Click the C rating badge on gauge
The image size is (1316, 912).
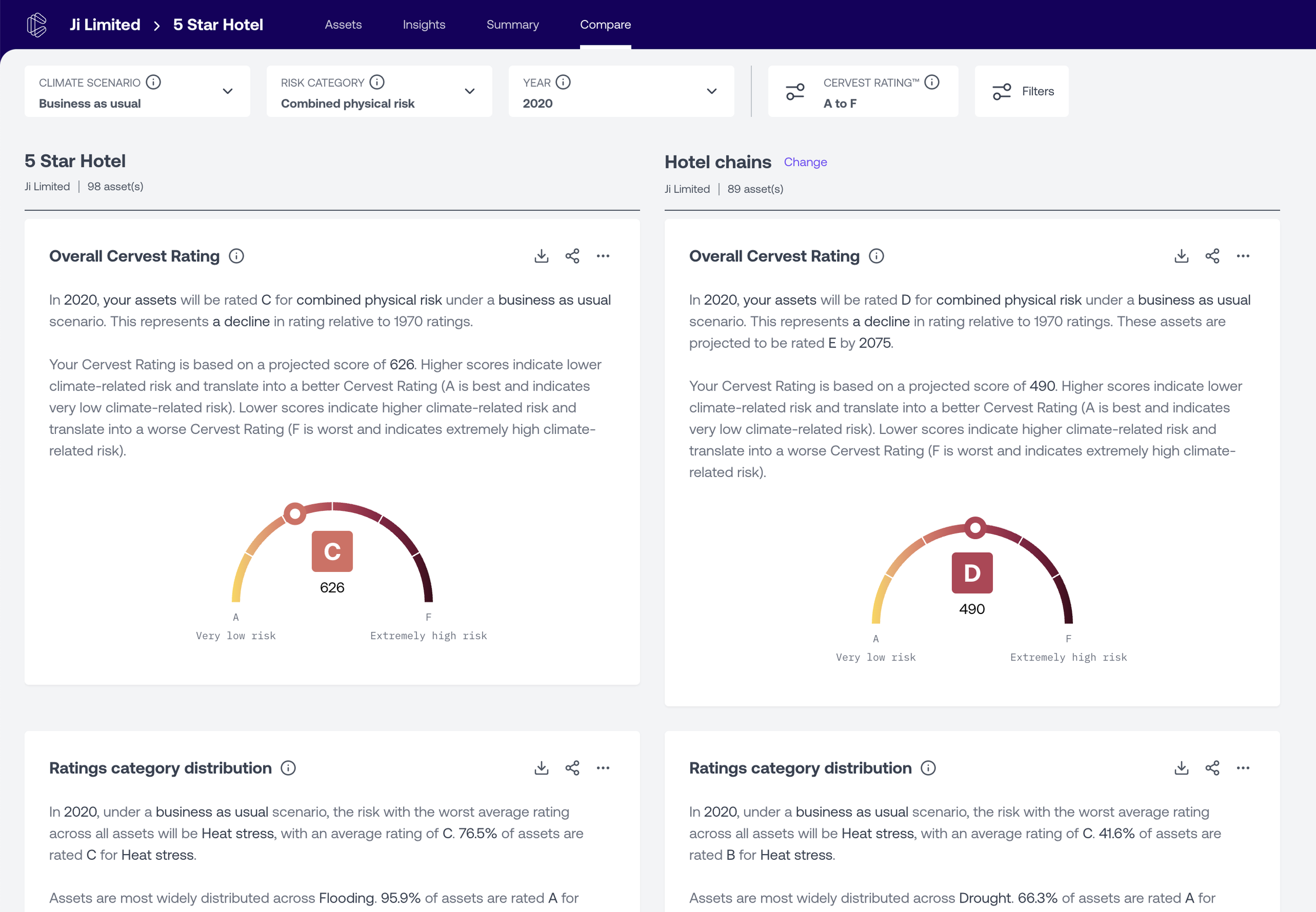coord(332,551)
